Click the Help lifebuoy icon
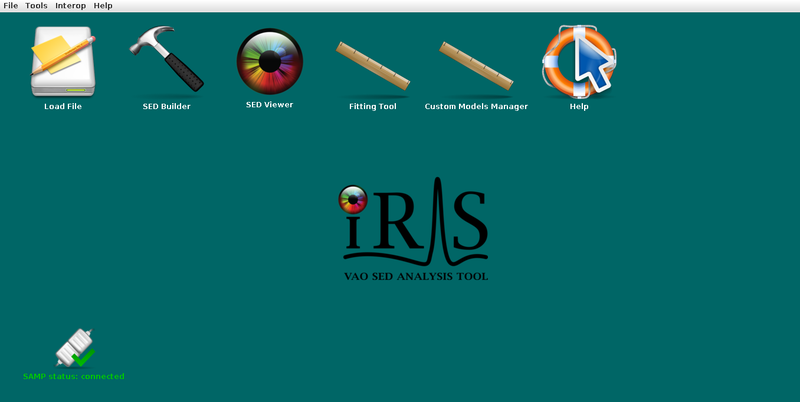The width and height of the screenshot is (800, 402). point(579,61)
